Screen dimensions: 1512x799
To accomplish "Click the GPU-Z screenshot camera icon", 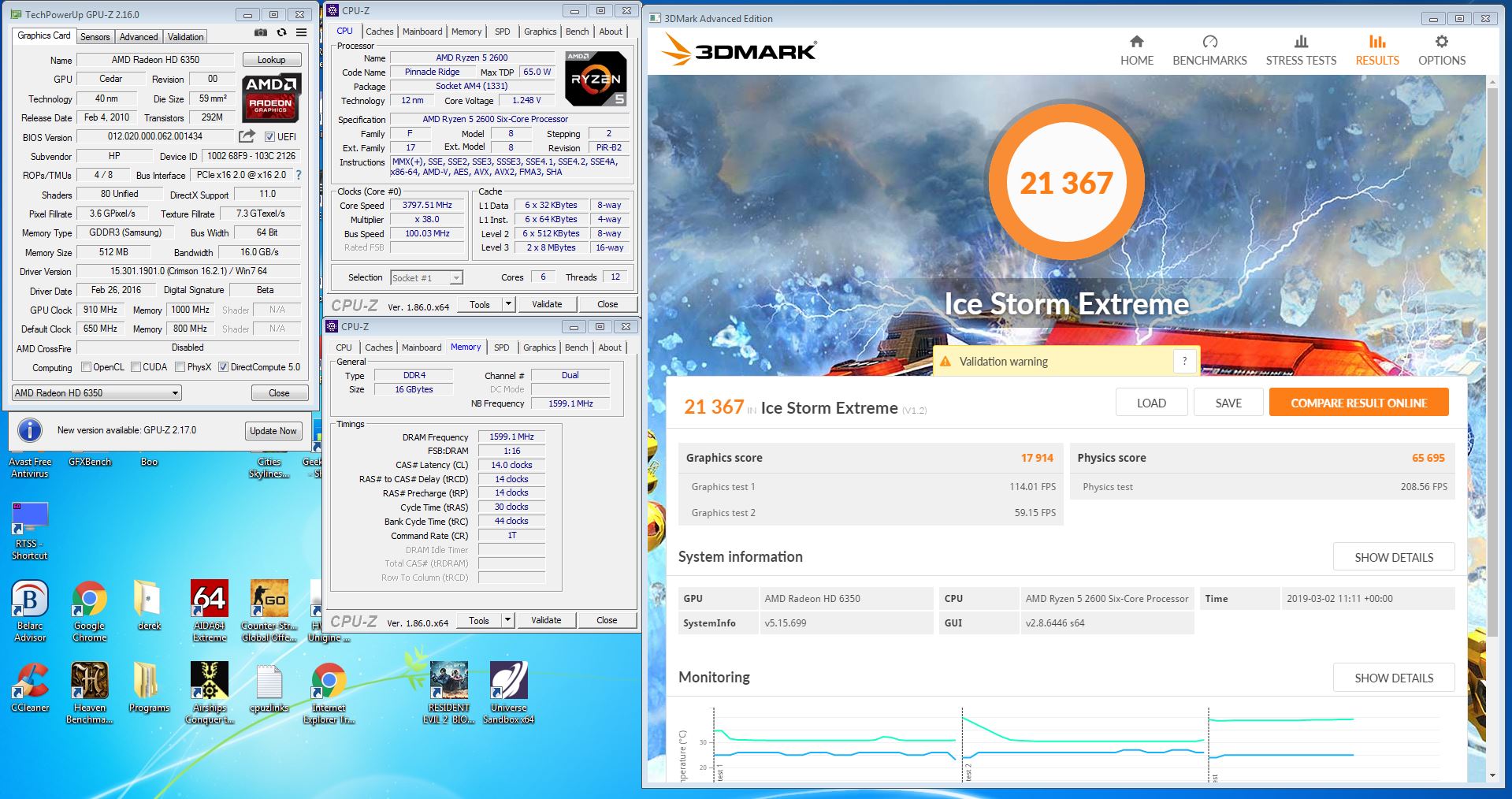I will 261,33.
